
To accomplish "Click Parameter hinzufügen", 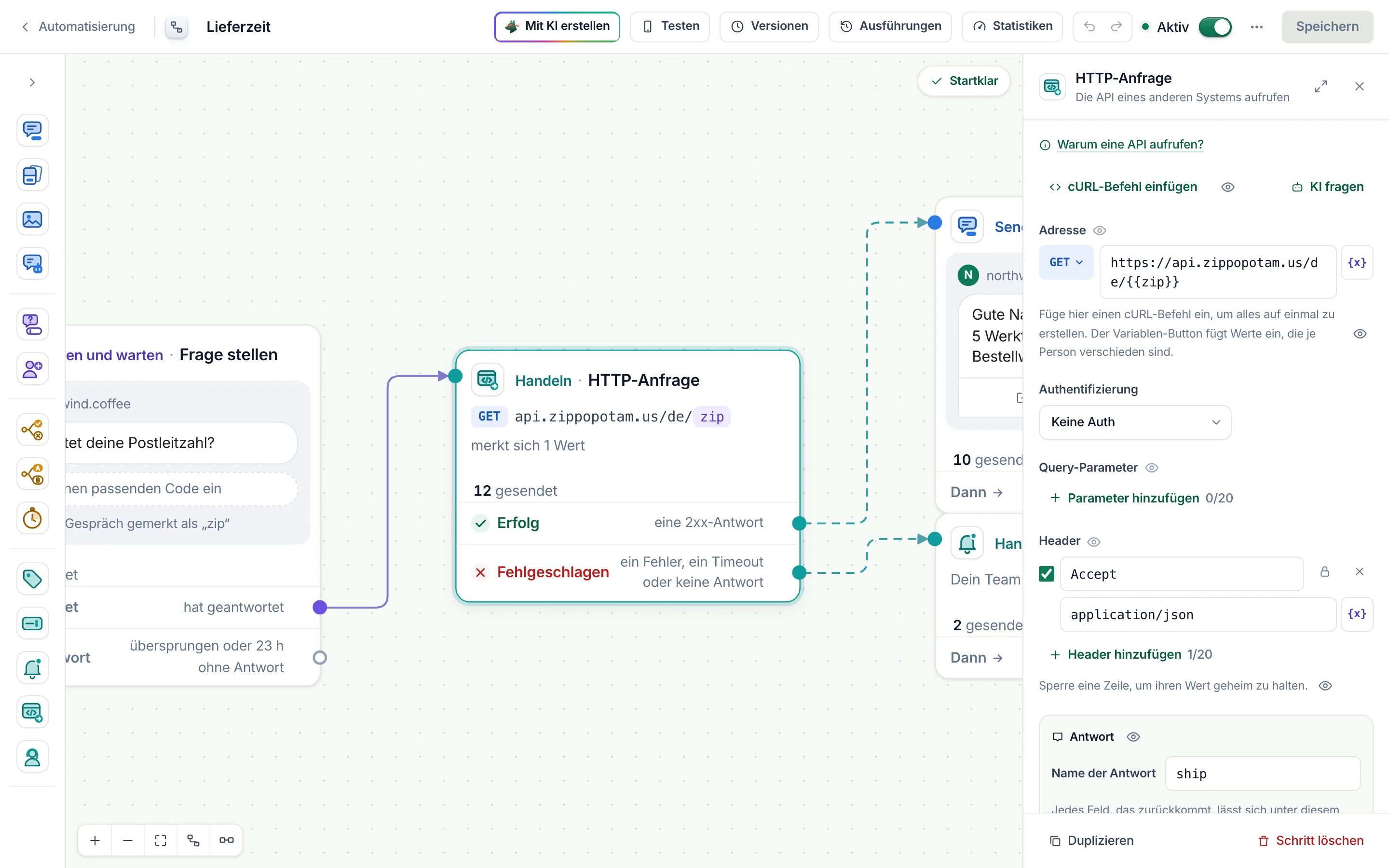I will [x=1124, y=498].
